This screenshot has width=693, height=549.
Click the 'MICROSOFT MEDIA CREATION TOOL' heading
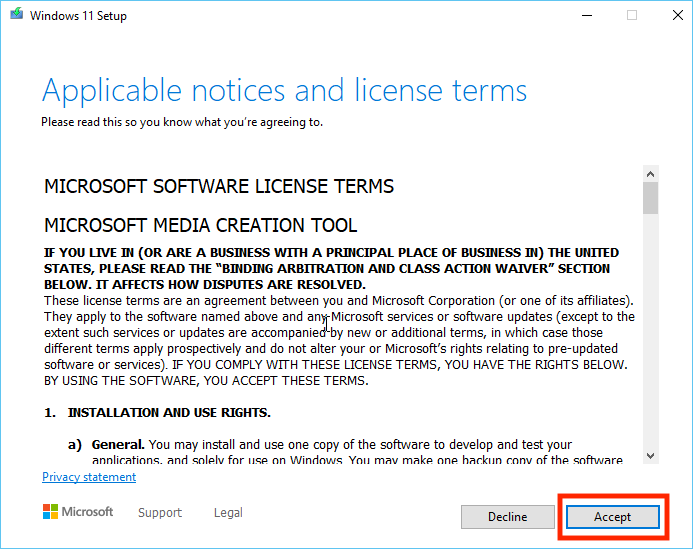click(x=200, y=225)
